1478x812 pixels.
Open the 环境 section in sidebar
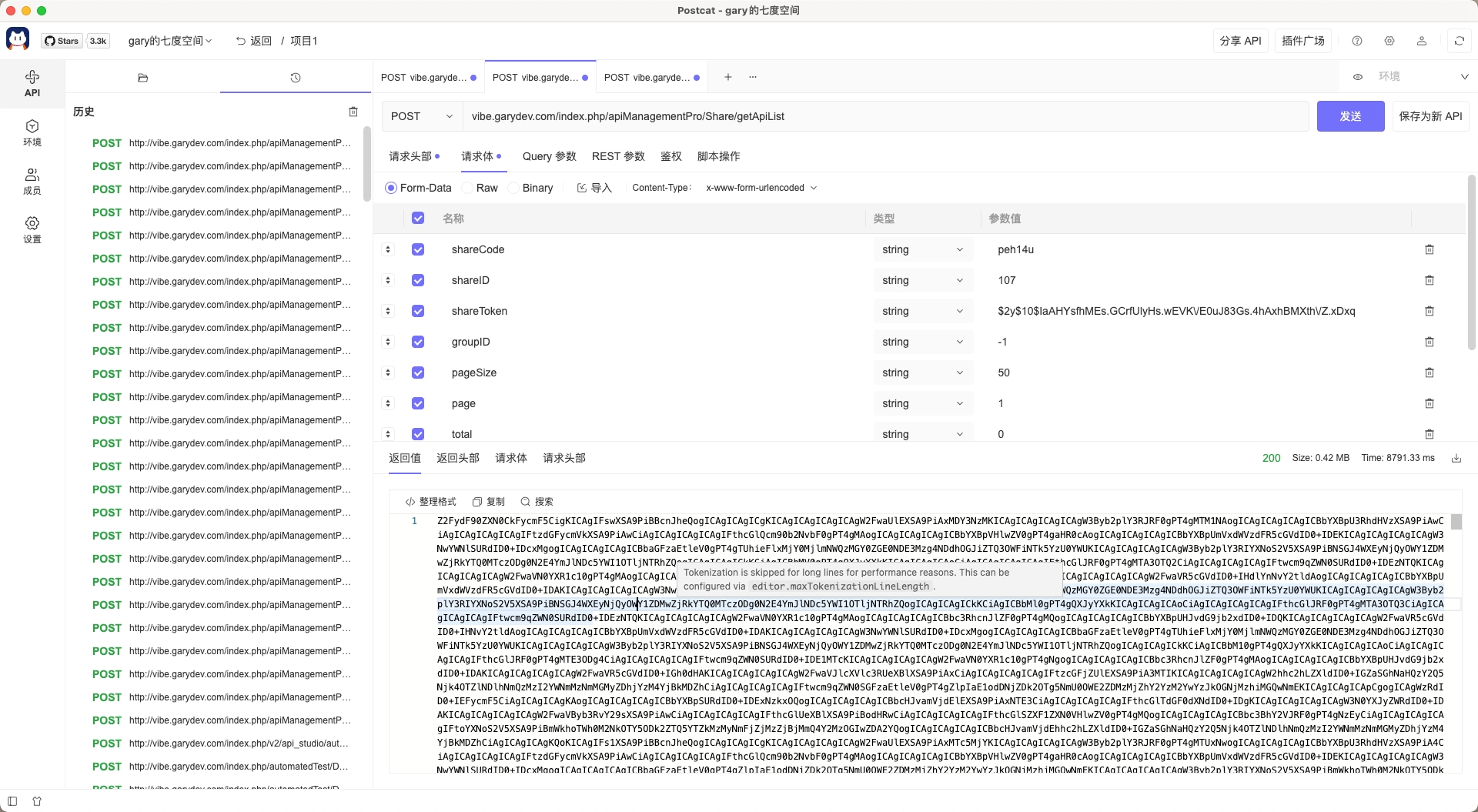pos(32,132)
